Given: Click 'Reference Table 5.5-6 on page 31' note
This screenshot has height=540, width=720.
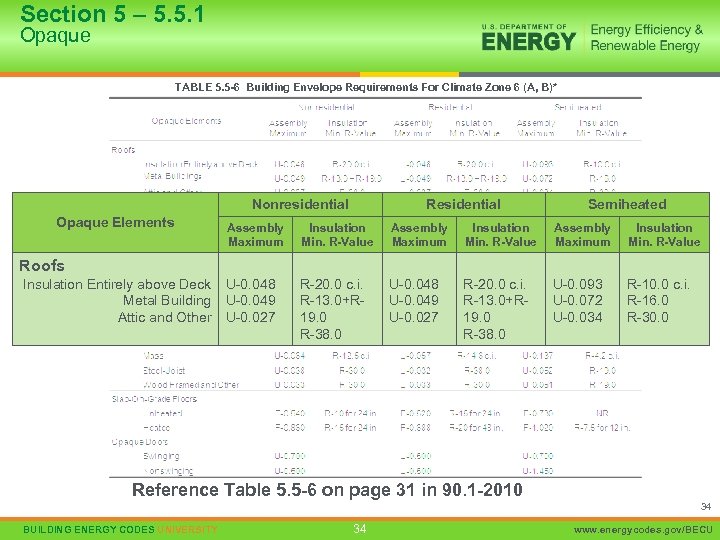Looking at the screenshot, I should [x=327, y=490].
